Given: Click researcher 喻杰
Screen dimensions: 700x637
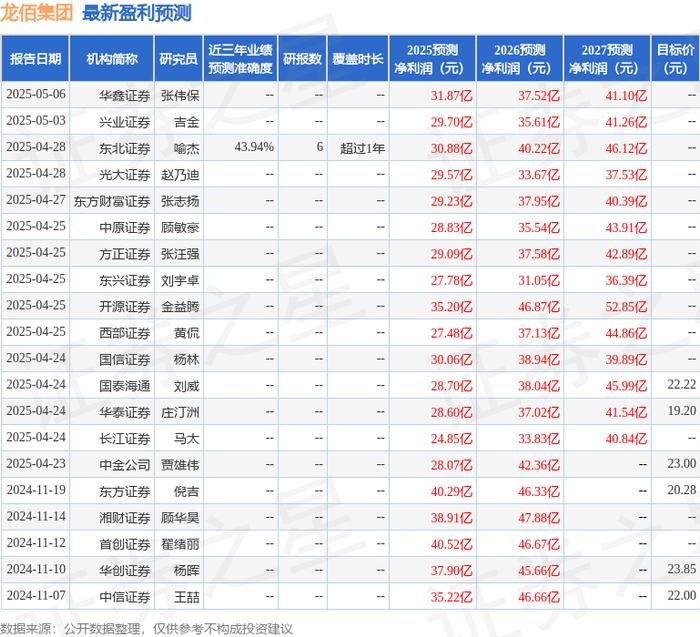Looking at the screenshot, I should [187, 148].
